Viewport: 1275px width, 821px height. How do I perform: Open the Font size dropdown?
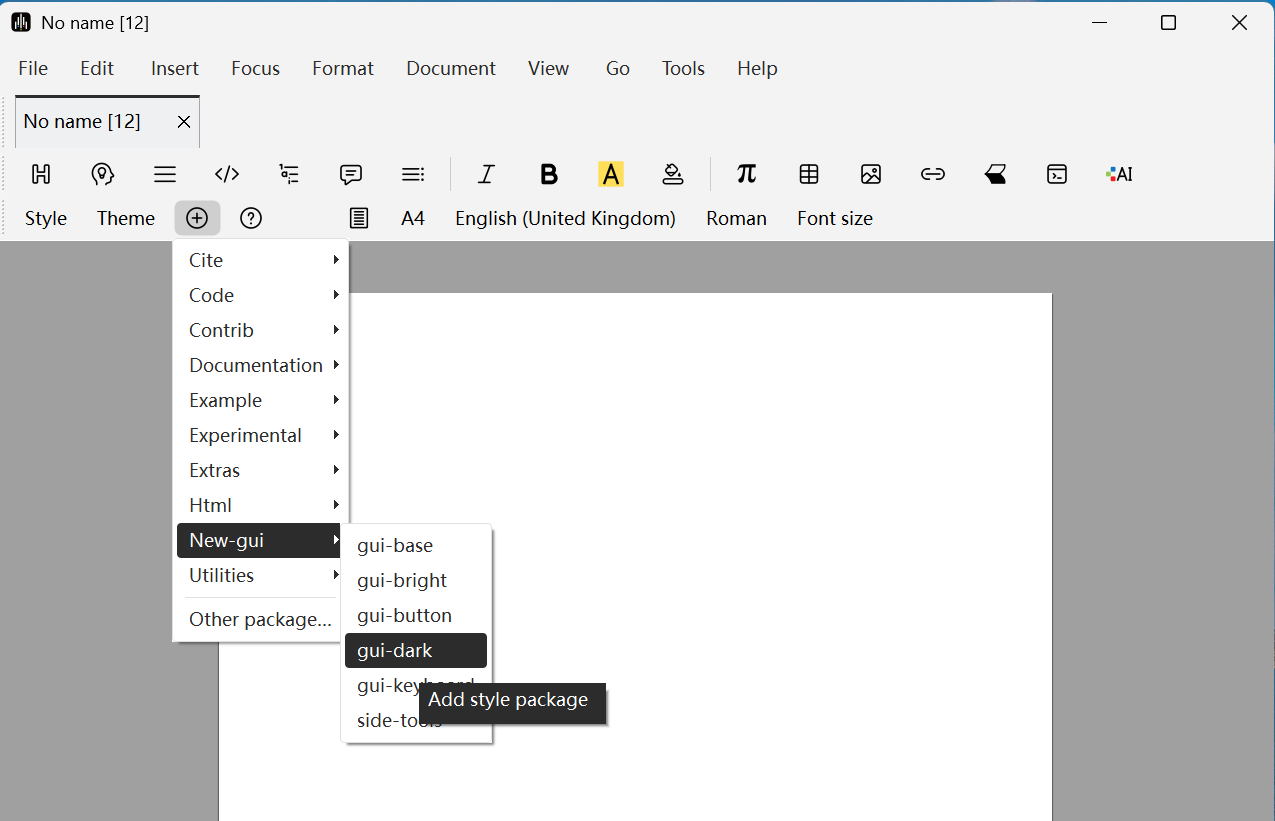[834, 218]
